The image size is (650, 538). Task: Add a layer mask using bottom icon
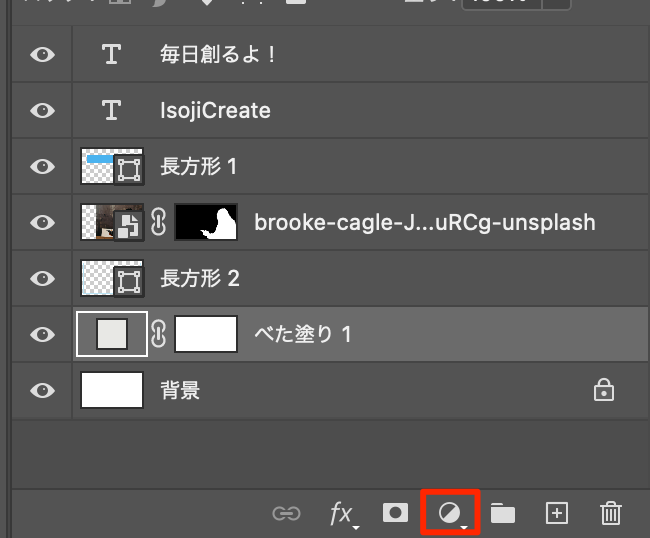point(396,513)
